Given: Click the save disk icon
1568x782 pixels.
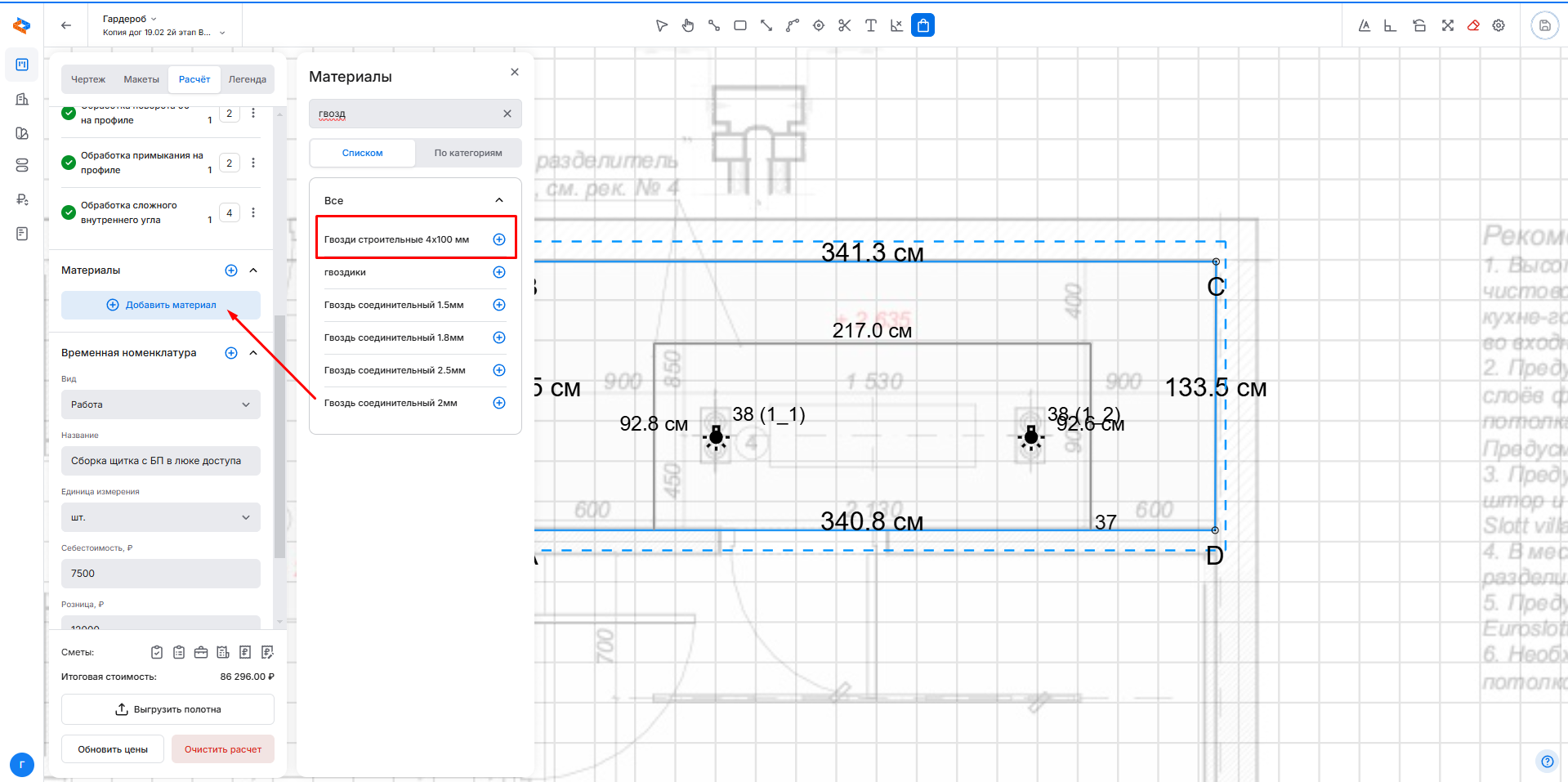Looking at the screenshot, I should click(x=1544, y=25).
